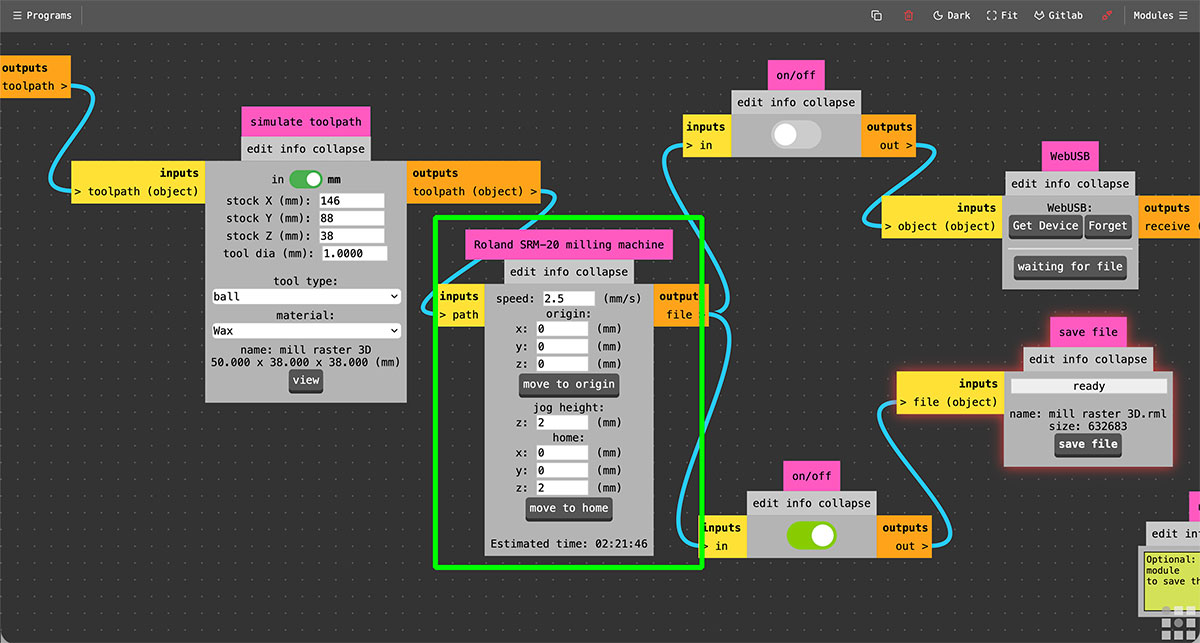
Task: Toggle Dark mode with moon icon
Action: click(951, 16)
